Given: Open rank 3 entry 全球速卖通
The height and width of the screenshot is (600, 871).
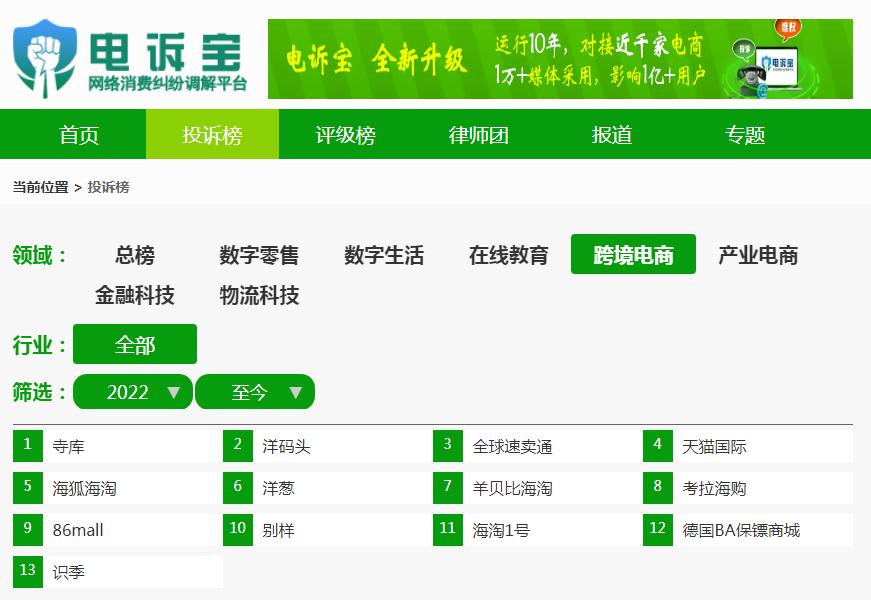Looking at the screenshot, I should tap(538, 446).
